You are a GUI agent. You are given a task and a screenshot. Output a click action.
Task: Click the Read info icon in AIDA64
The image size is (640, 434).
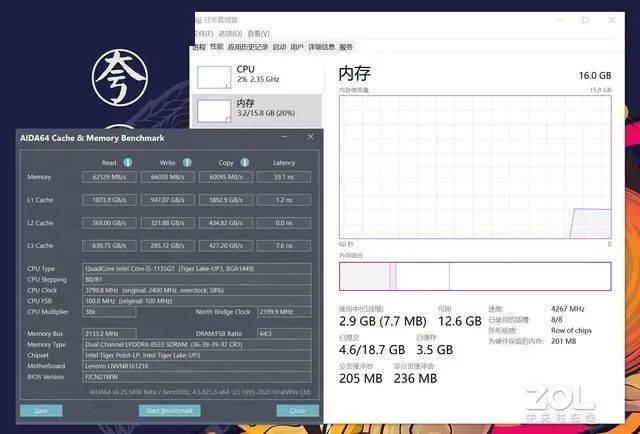[128, 162]
